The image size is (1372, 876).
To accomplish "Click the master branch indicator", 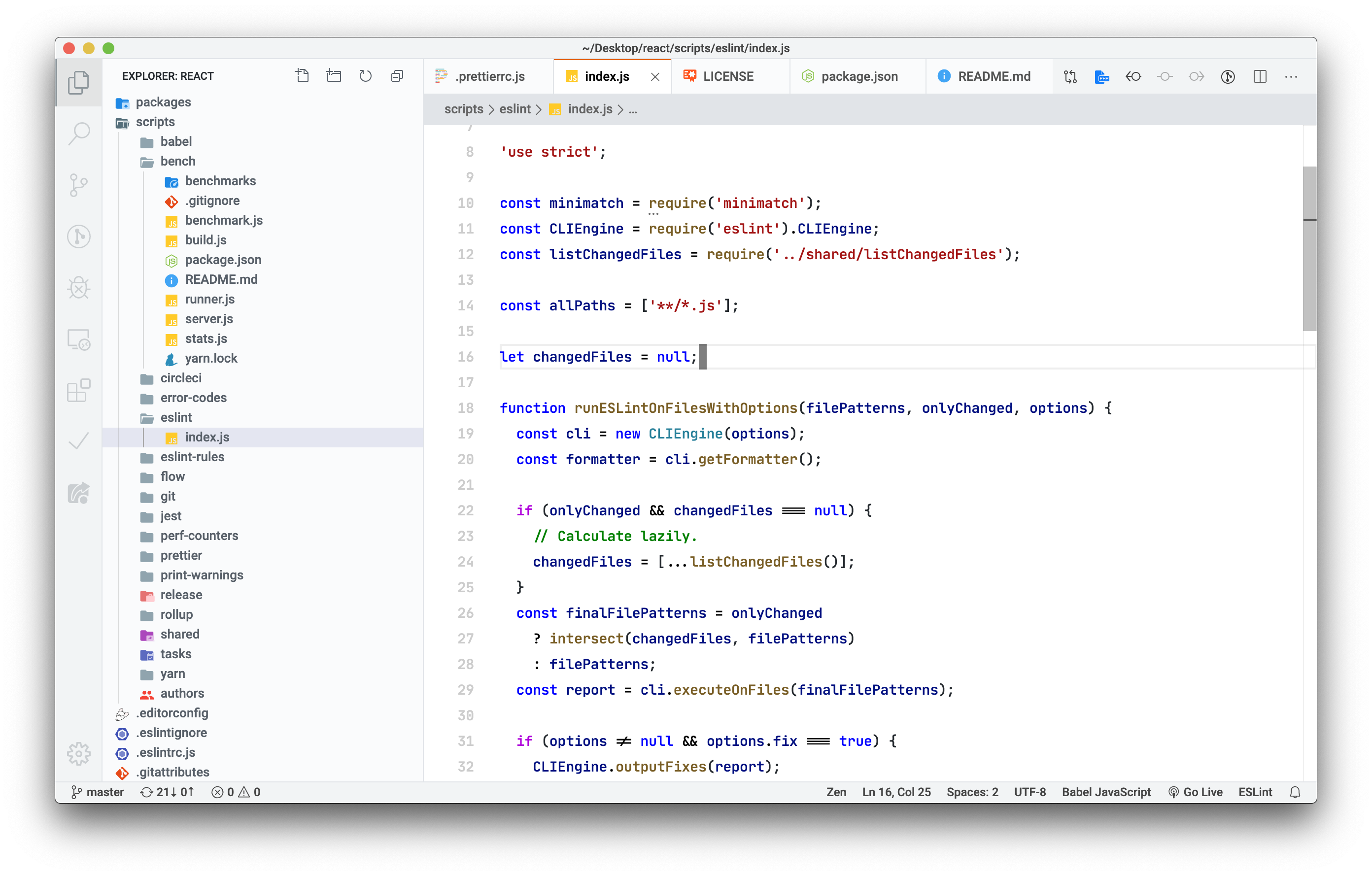I will [98, 792].
